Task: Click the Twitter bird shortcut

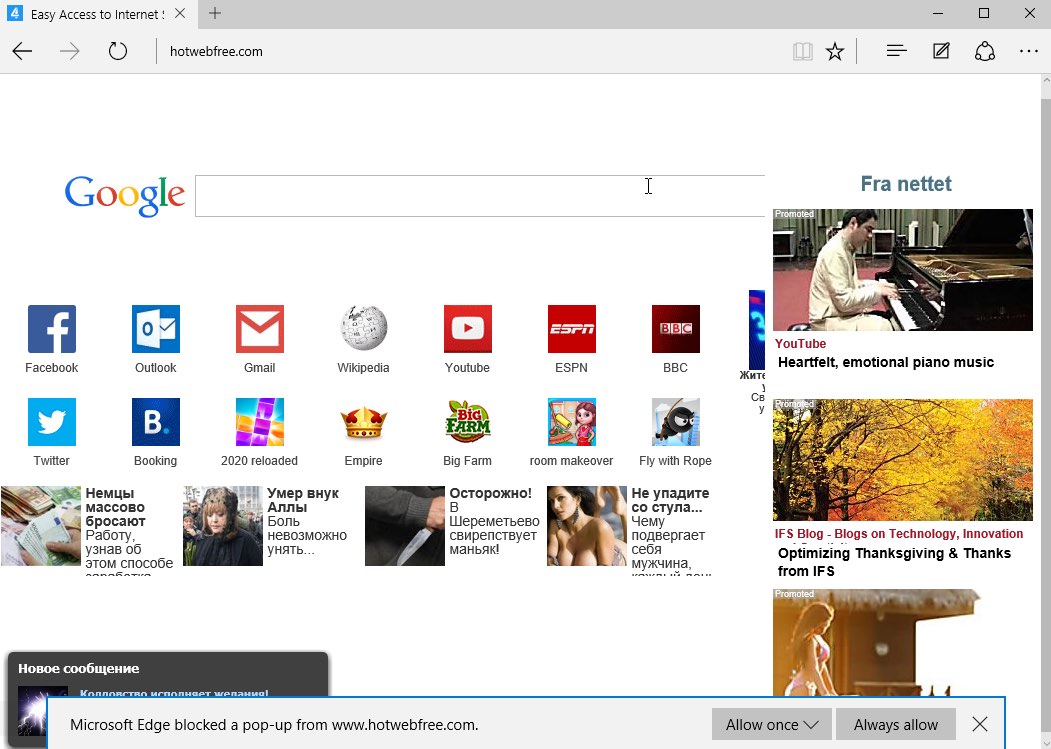Action: (52, 422)
